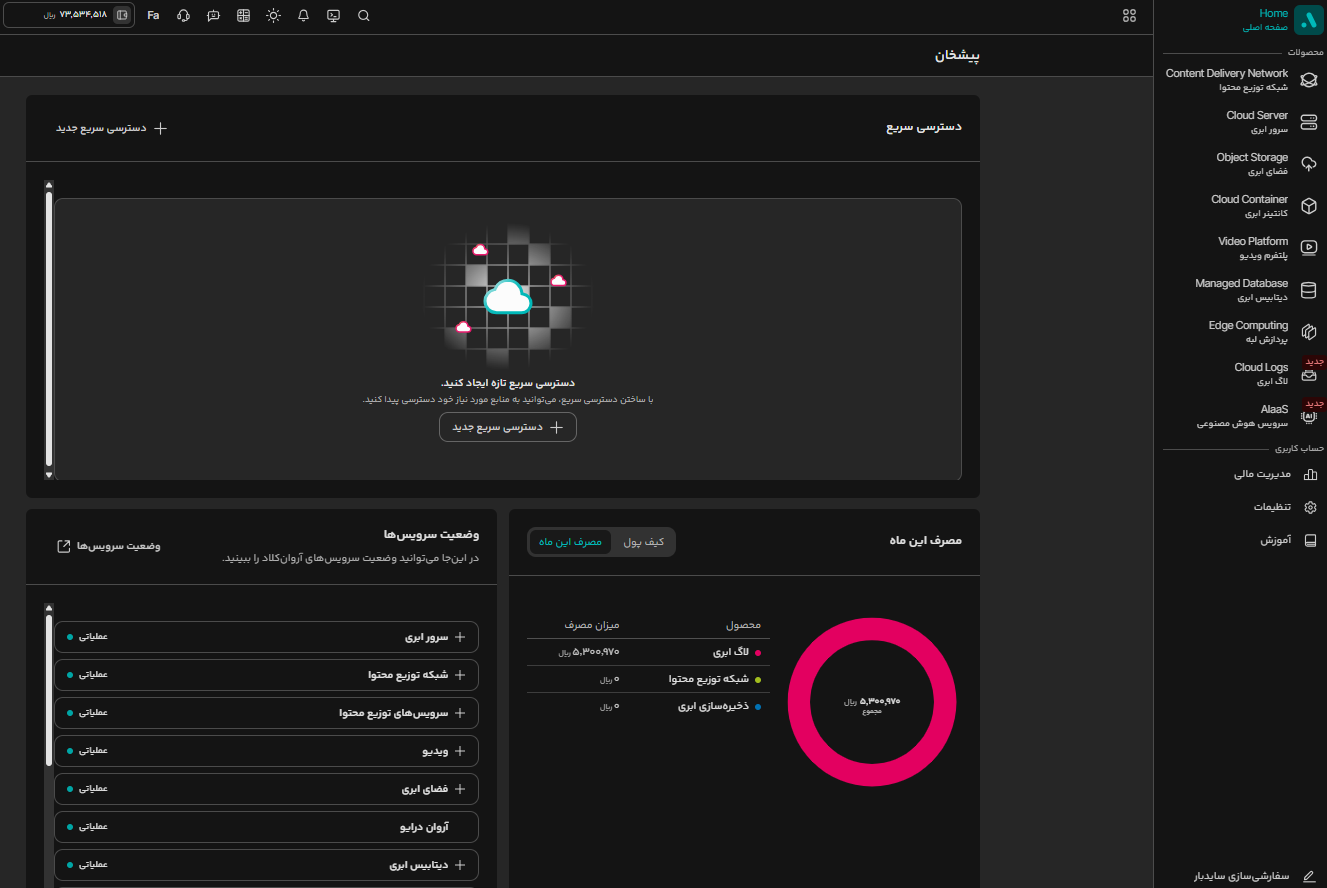Switch language using the Fa button
The image size is (1327, 888).
pyautogui.click(x=153, y=16)
